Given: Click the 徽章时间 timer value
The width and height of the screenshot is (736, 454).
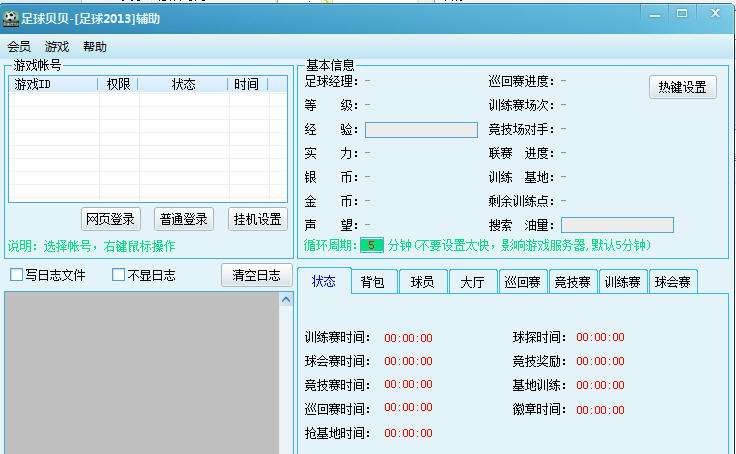Looking at the screenshot, I should [x=600, y=409].
